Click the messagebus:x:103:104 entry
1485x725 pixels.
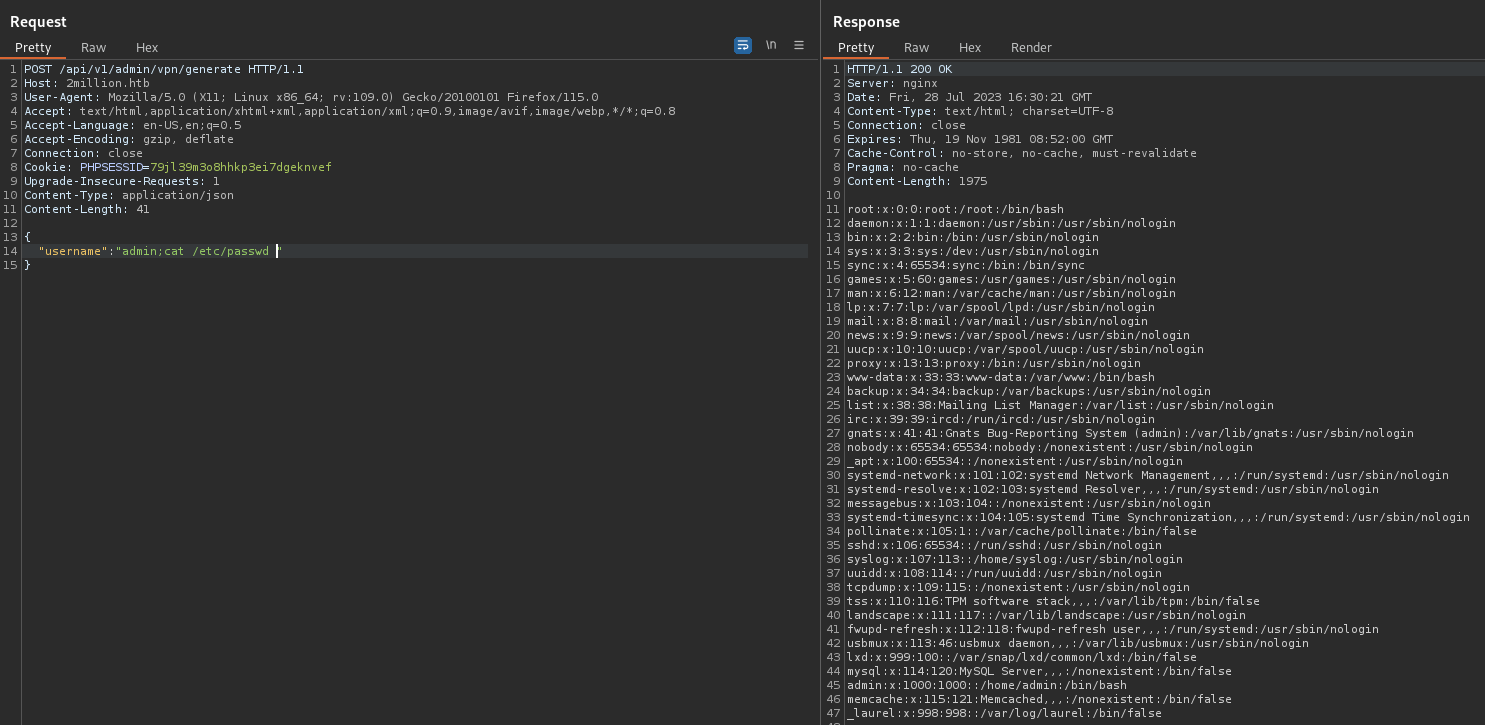(x=1029, y=503)
